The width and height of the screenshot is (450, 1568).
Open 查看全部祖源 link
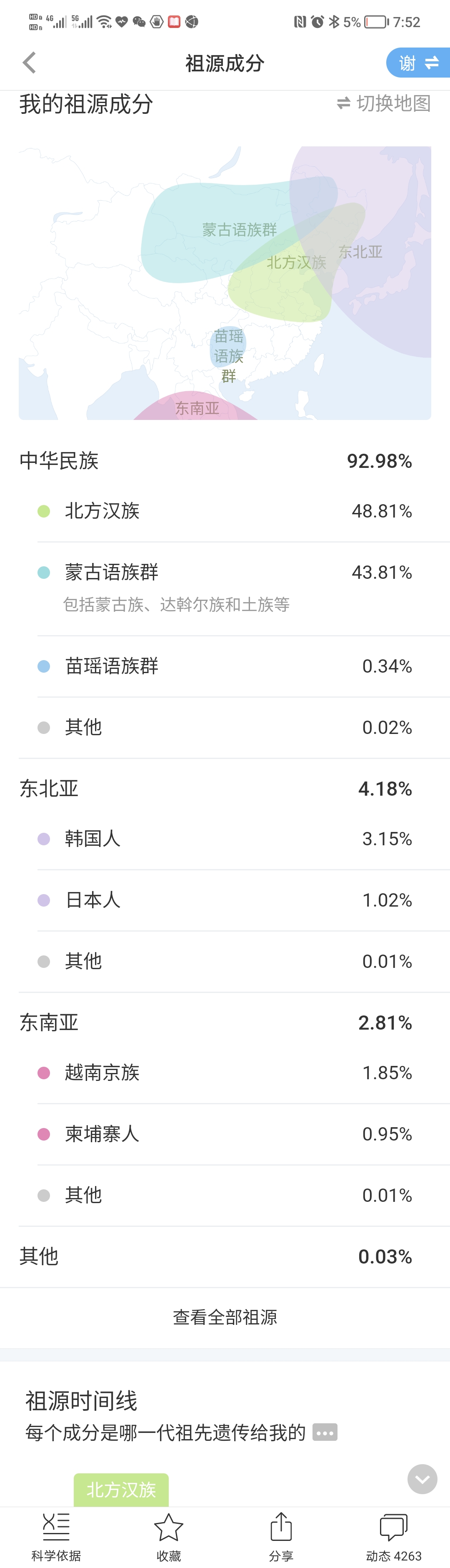click(225, 1317)
